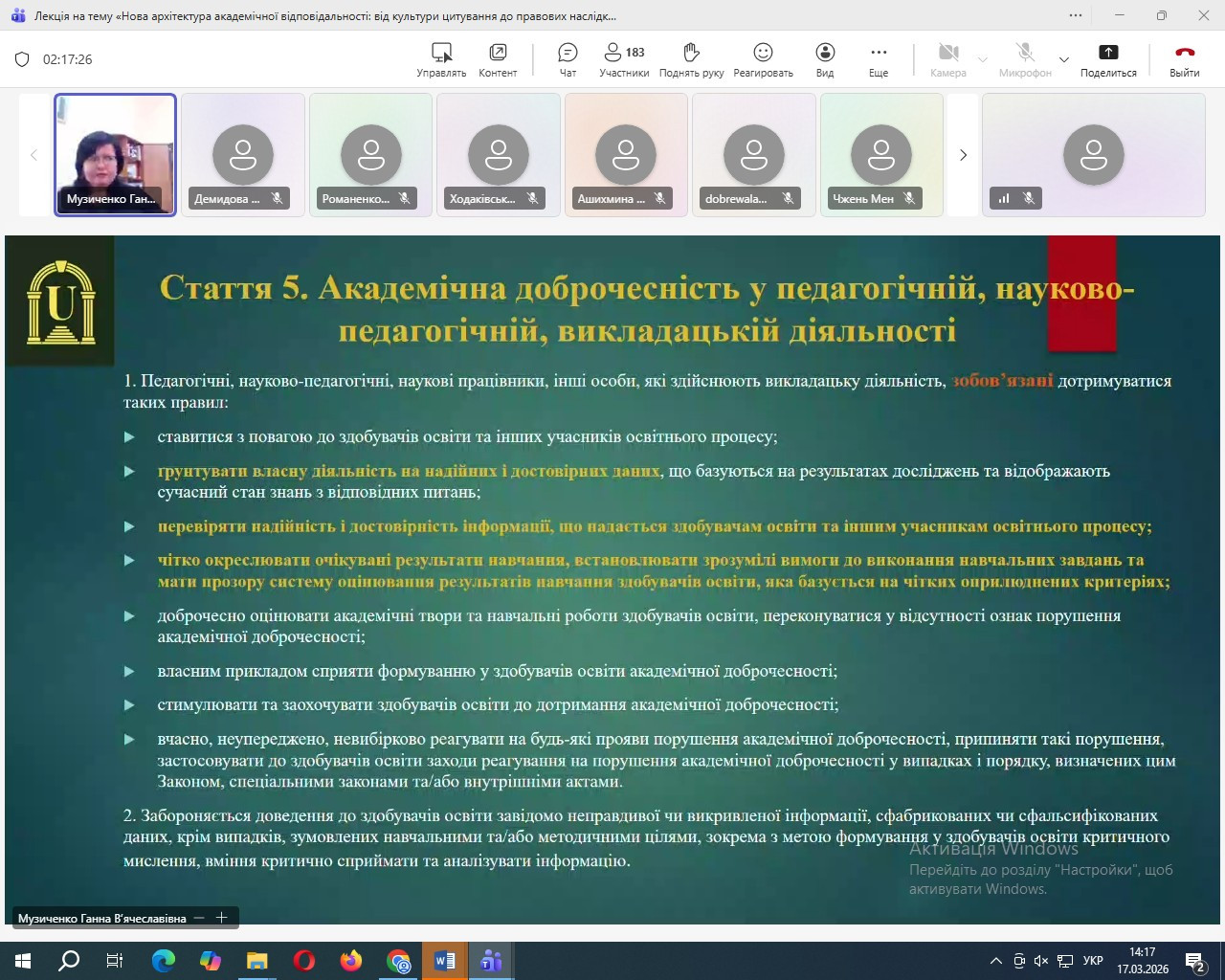Click the Share screen button
Image resolution: width=1225 pixels, height=980 pixels.
tap(1108, 59)
